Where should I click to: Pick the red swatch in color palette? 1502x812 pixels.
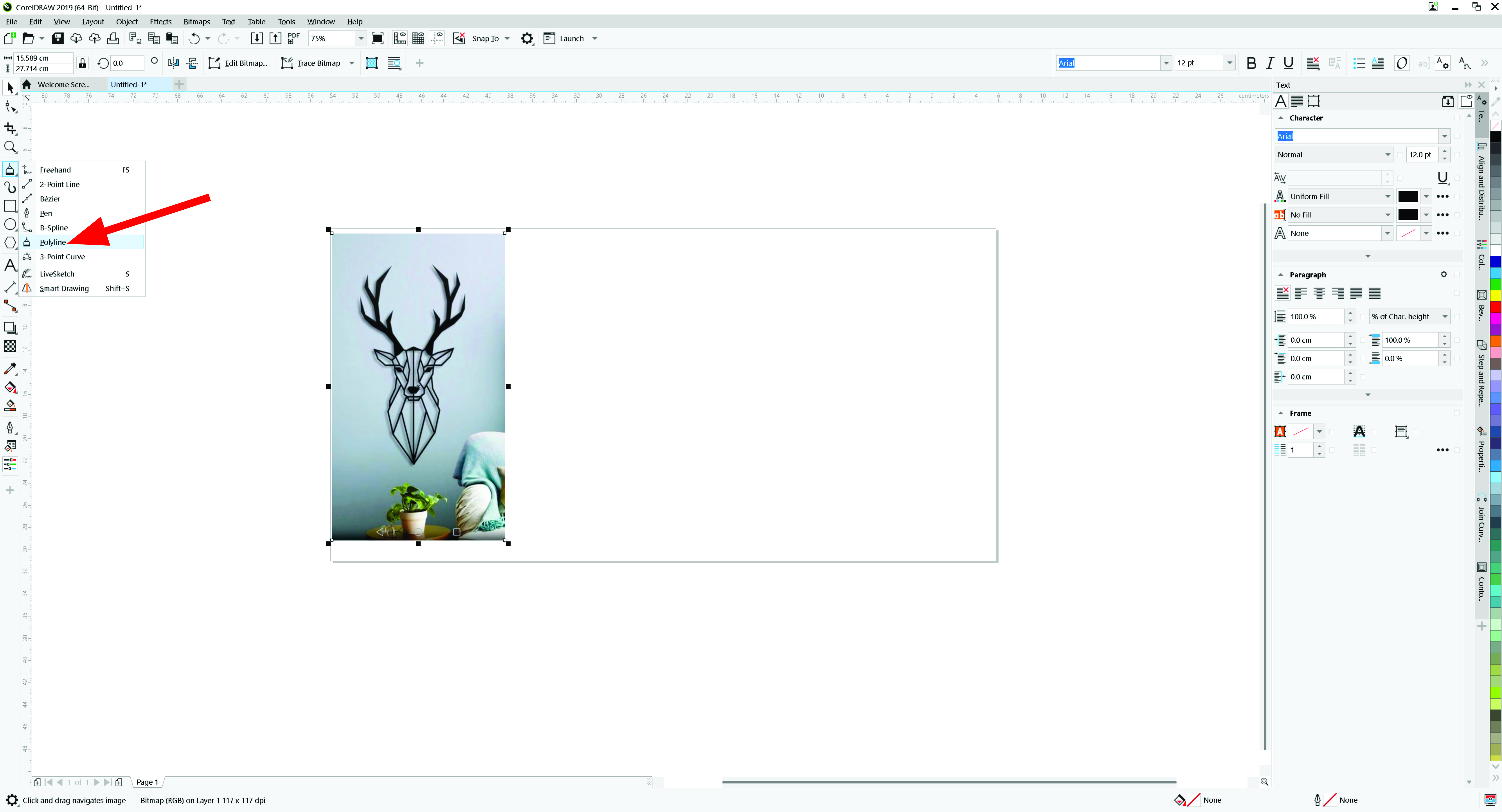coord(1496,307)
